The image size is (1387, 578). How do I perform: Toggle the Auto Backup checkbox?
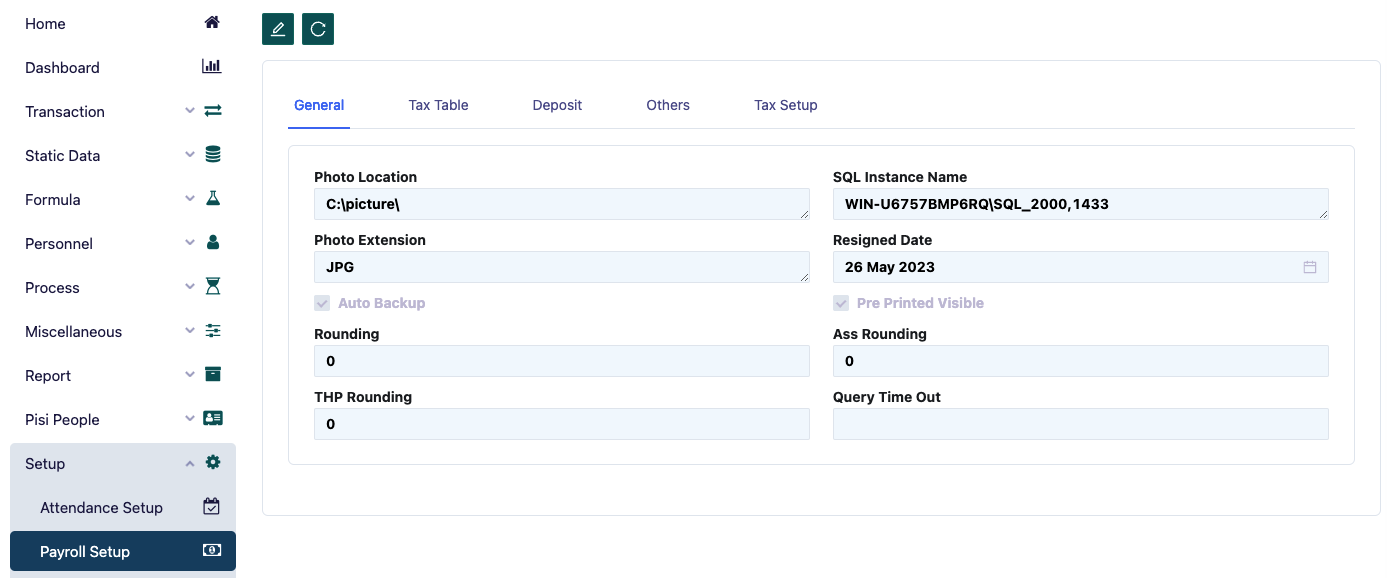point(322,303)
